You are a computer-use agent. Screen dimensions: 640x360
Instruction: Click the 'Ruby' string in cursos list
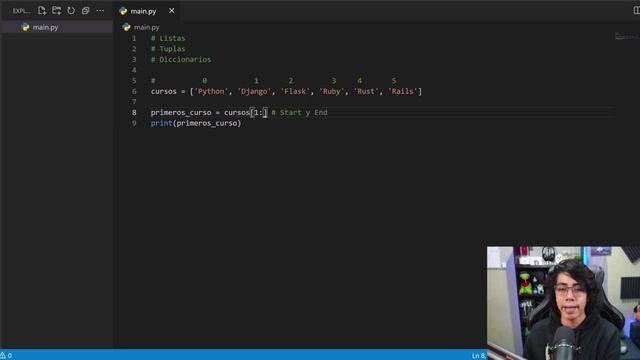click(332, 91)
